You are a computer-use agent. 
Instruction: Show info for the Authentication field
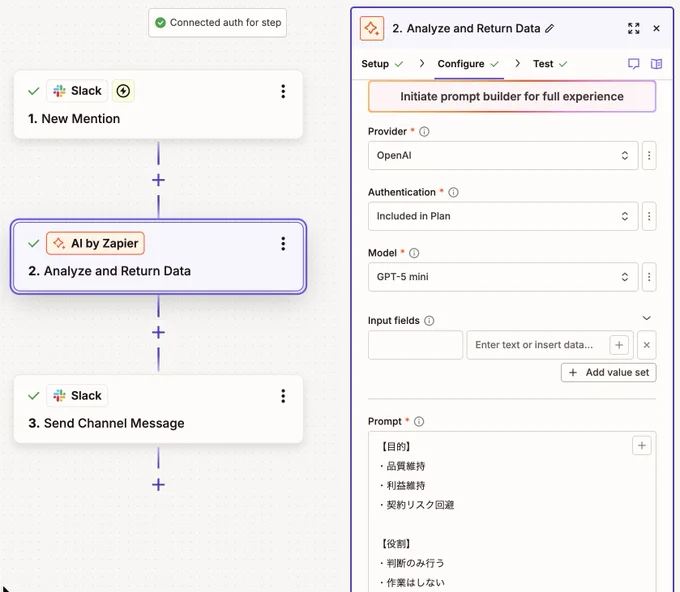[453, 192]
